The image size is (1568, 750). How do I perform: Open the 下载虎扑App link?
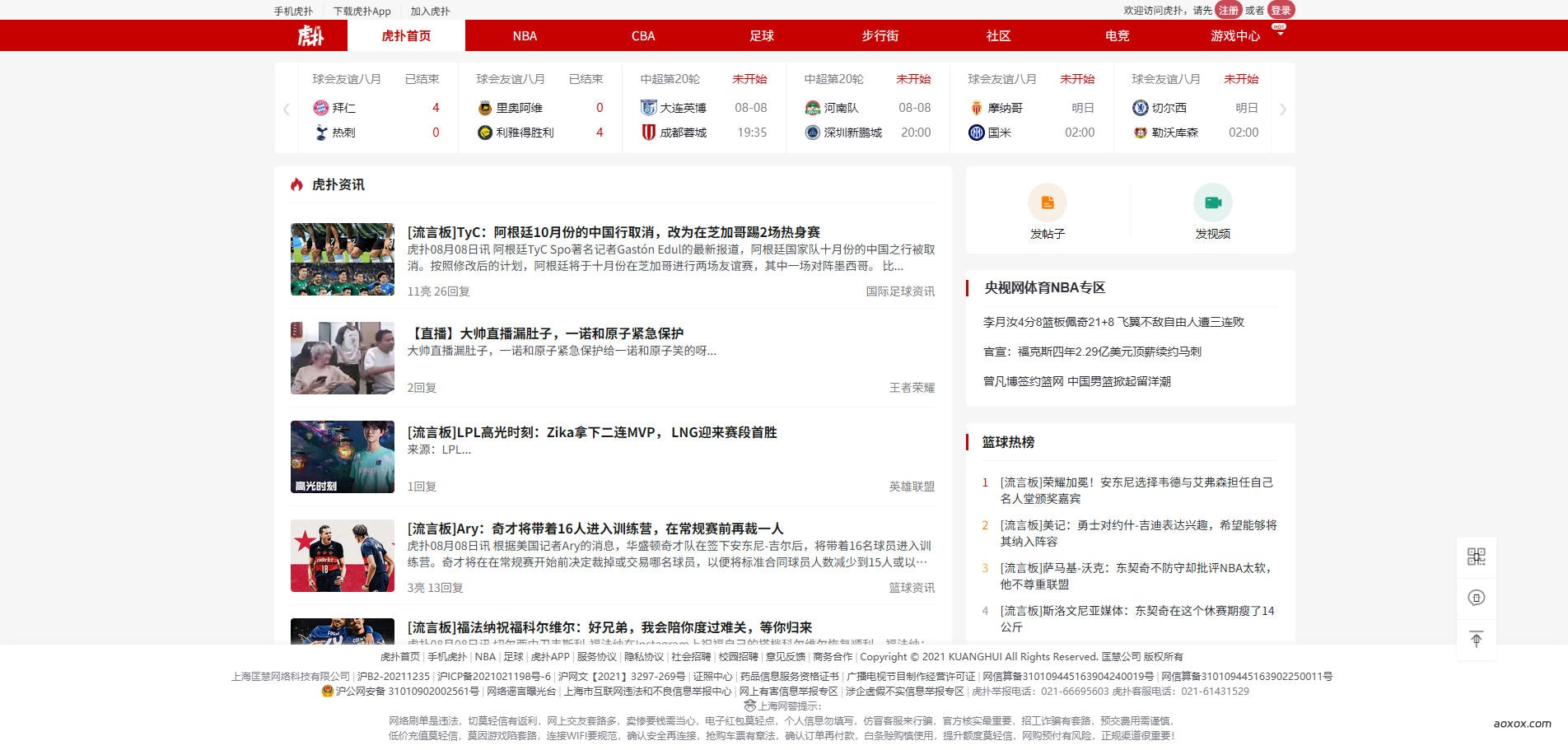[362, 11]
